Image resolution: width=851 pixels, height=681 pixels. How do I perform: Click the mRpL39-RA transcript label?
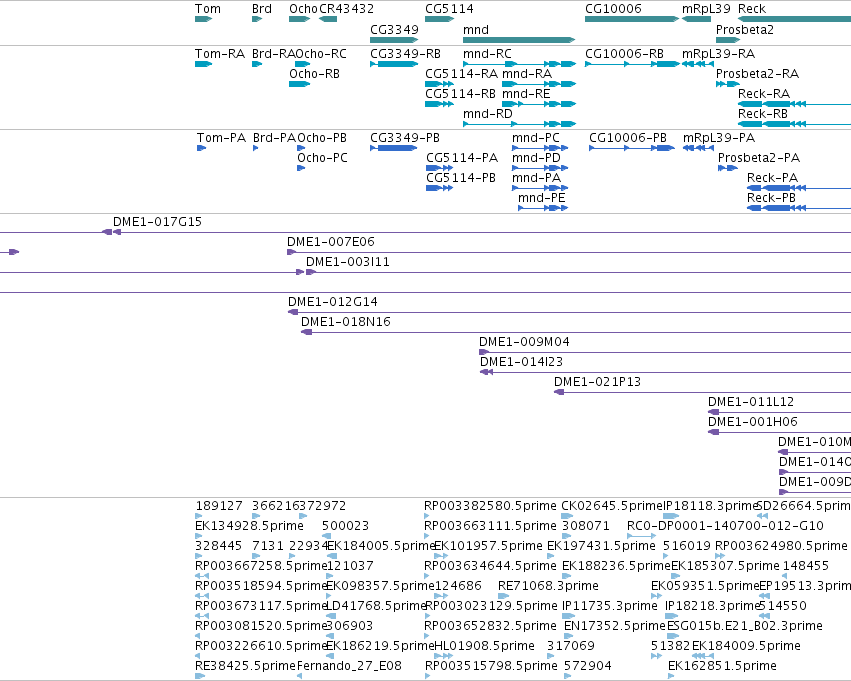point(718,54)
